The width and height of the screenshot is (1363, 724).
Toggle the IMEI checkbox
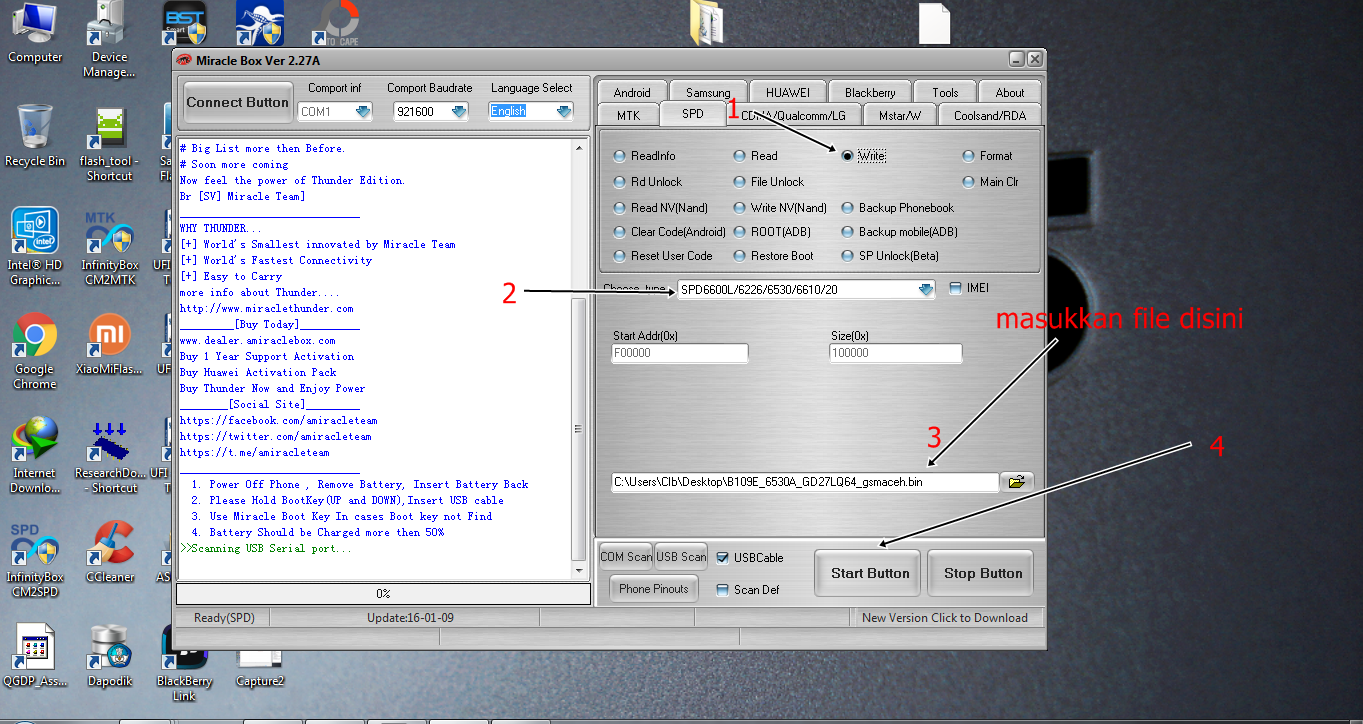coord(955,288)
